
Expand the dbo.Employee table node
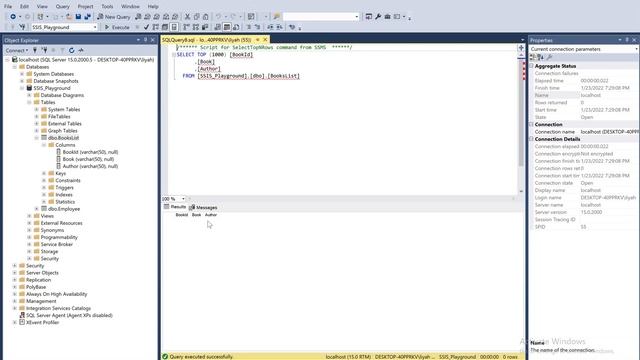pyautogui.click(x=37, y=209)
